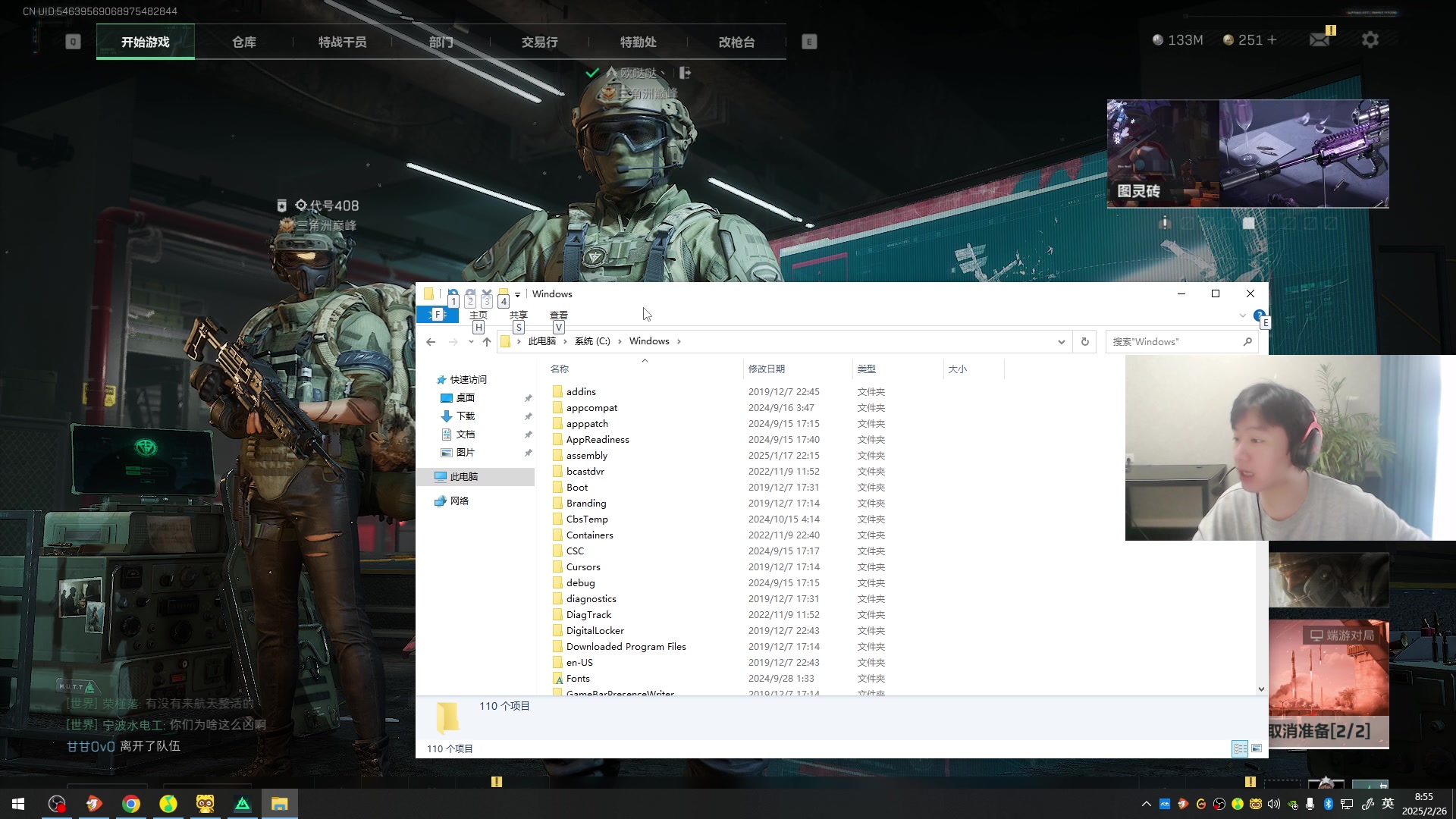Click the microphone tray icon

coord(1310,804)
